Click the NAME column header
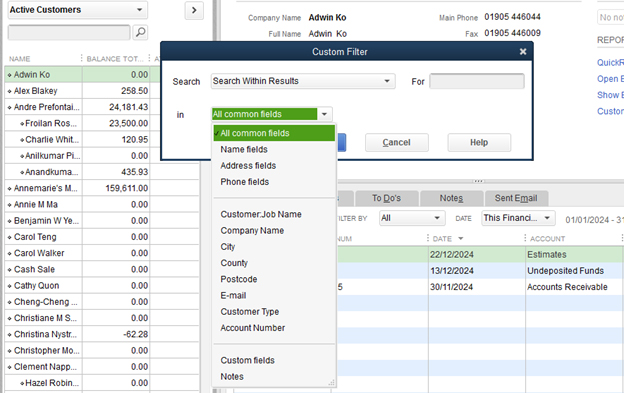Viewport: 624px width, 393px height. [x=20, y=59]
